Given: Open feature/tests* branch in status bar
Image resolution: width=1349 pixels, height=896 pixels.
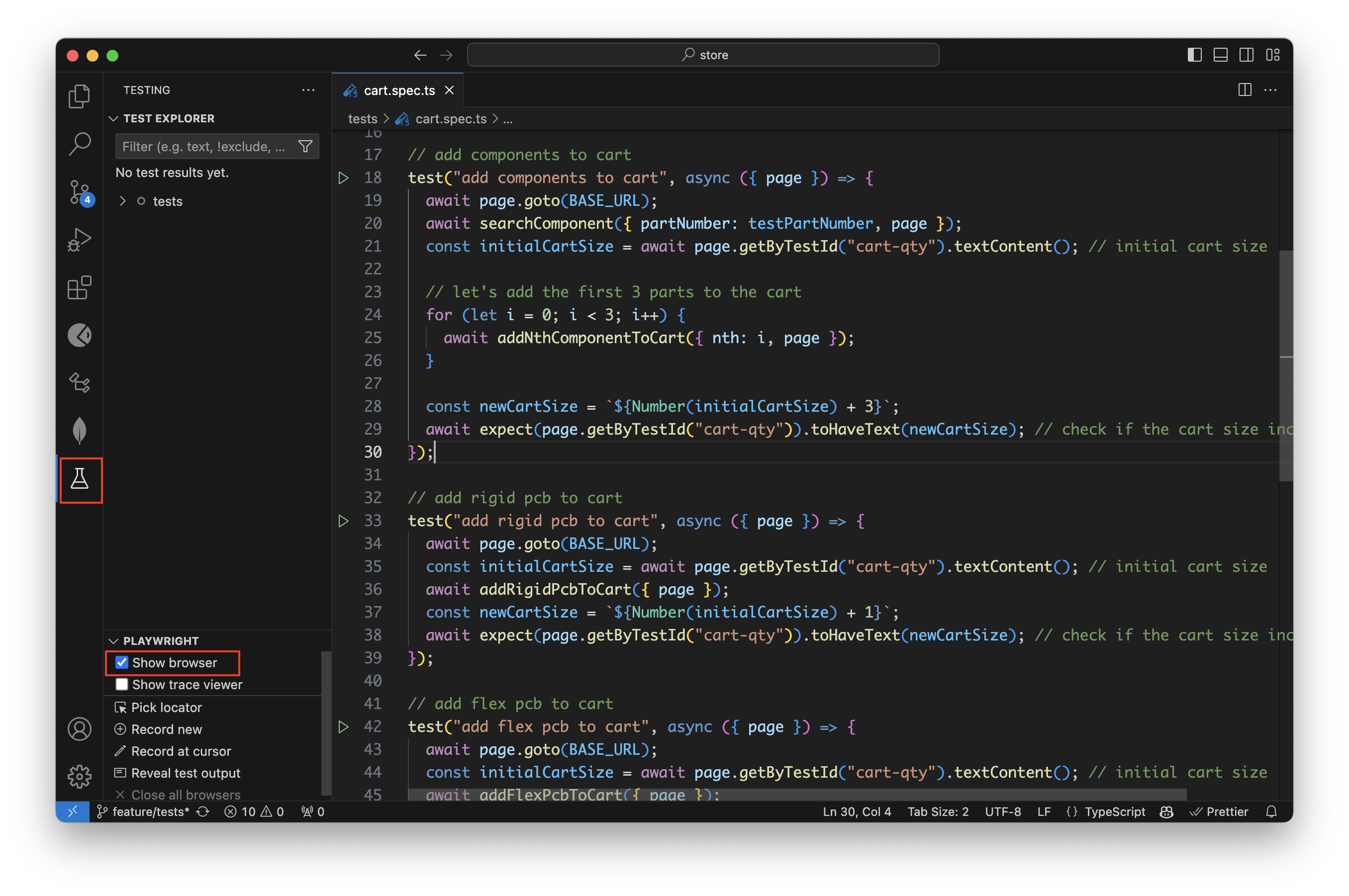Looking at the screenshot, I should (143, 811).
